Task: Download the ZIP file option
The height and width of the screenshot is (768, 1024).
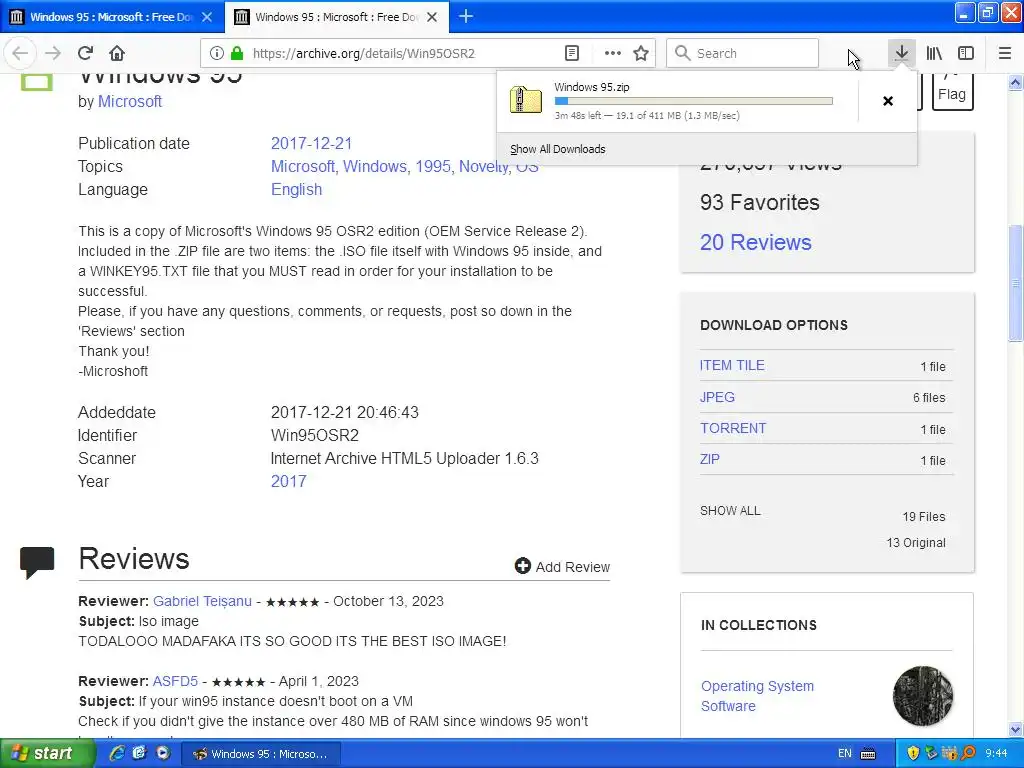Action: [710, 459]
